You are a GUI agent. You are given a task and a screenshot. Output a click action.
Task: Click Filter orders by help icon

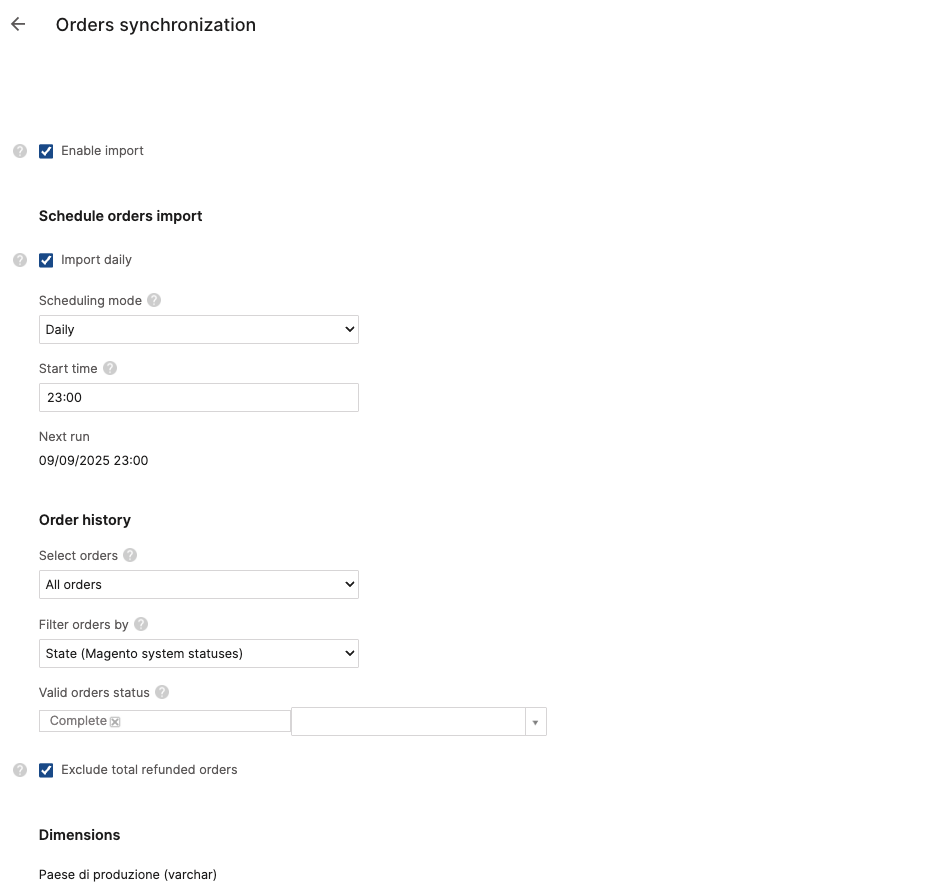pyautogui.click(x=141, y=624)
